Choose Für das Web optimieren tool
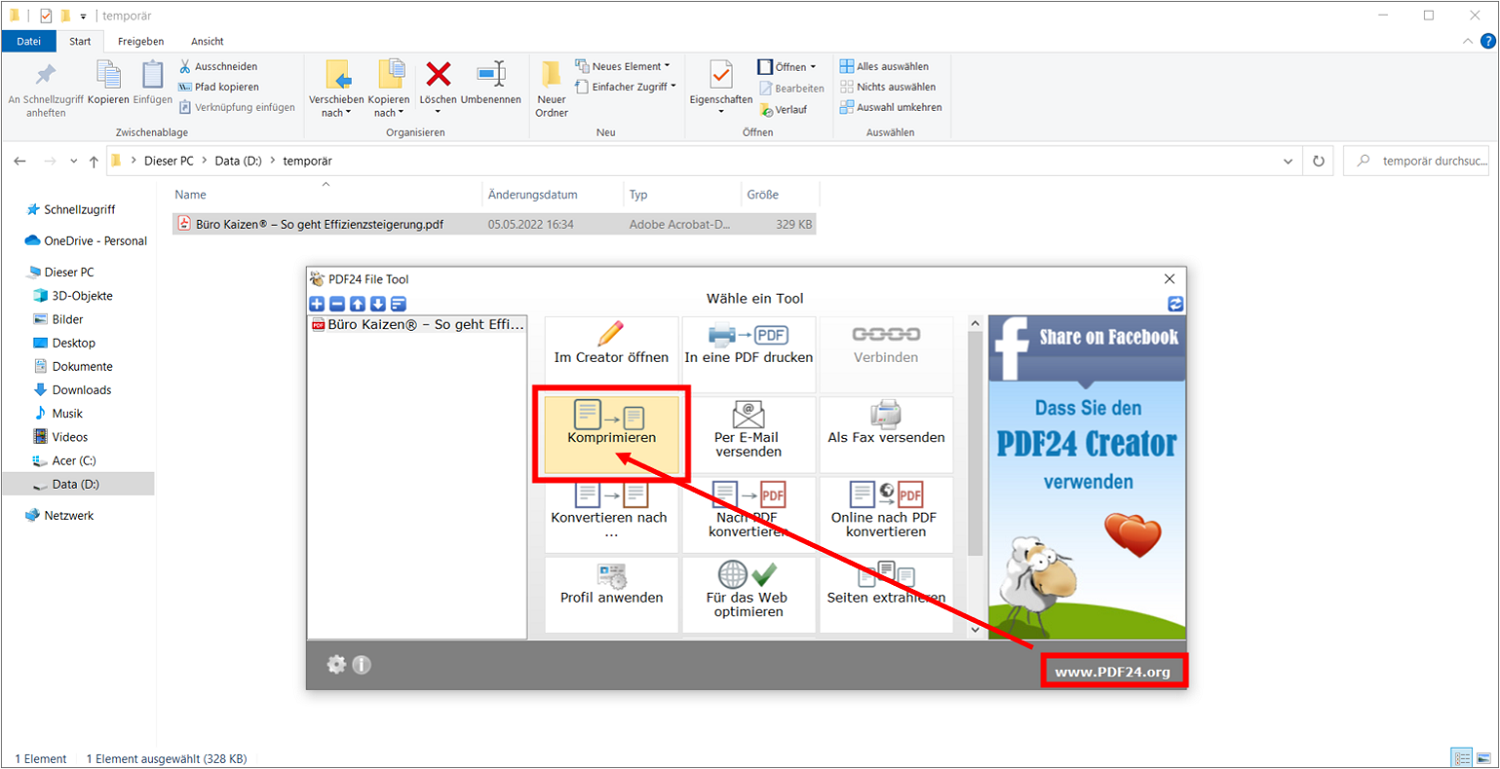The image size is (1500, 769). 749,594
